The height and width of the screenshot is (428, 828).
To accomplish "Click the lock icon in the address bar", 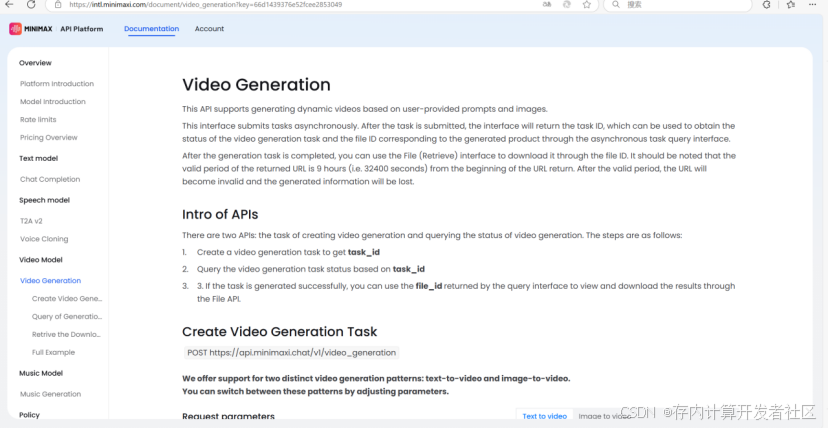I will [x=58, y=4].
